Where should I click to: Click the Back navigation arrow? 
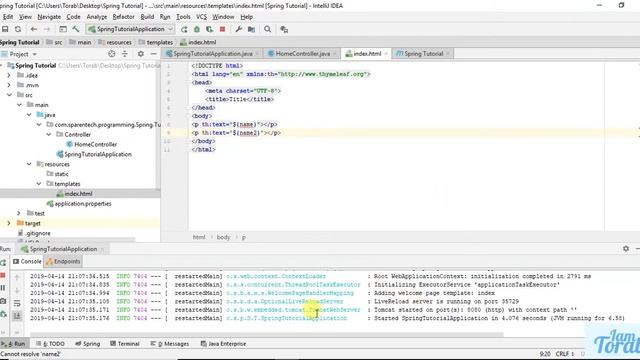click(x=34, y=29)
